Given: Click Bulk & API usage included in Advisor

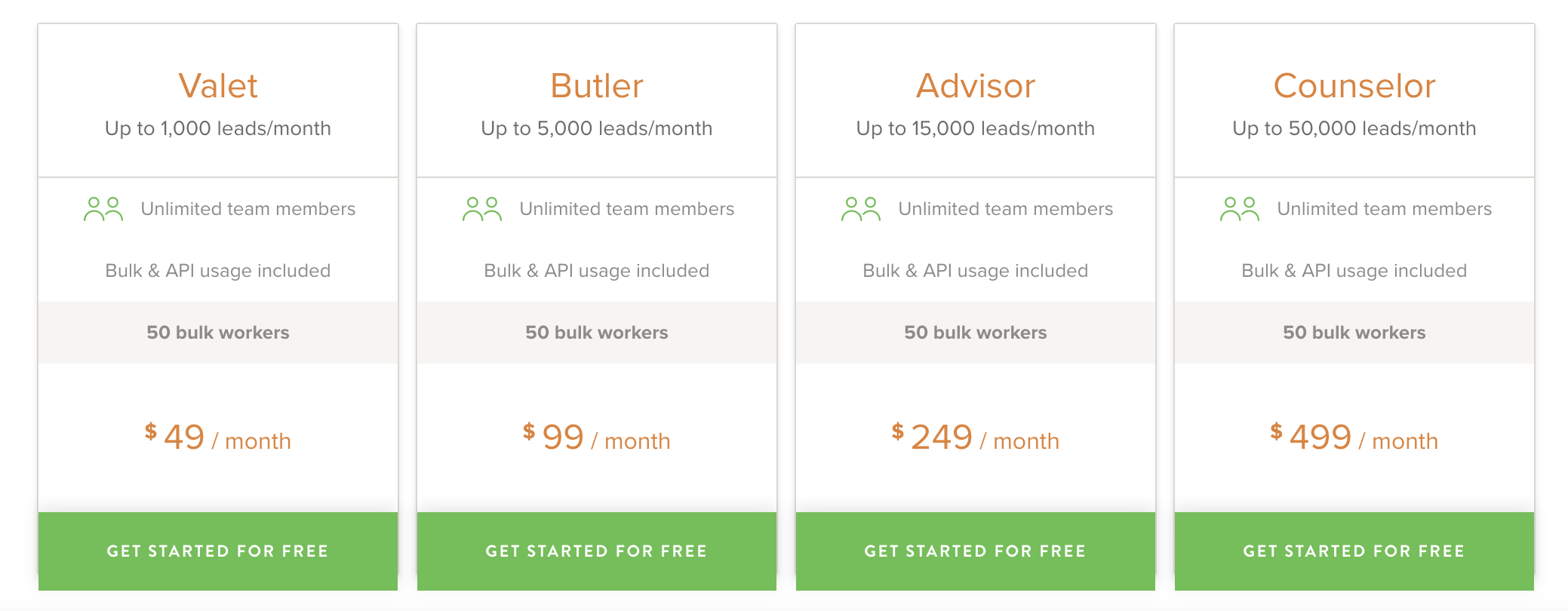Looking at the screenshot, I should click(976, 271).
